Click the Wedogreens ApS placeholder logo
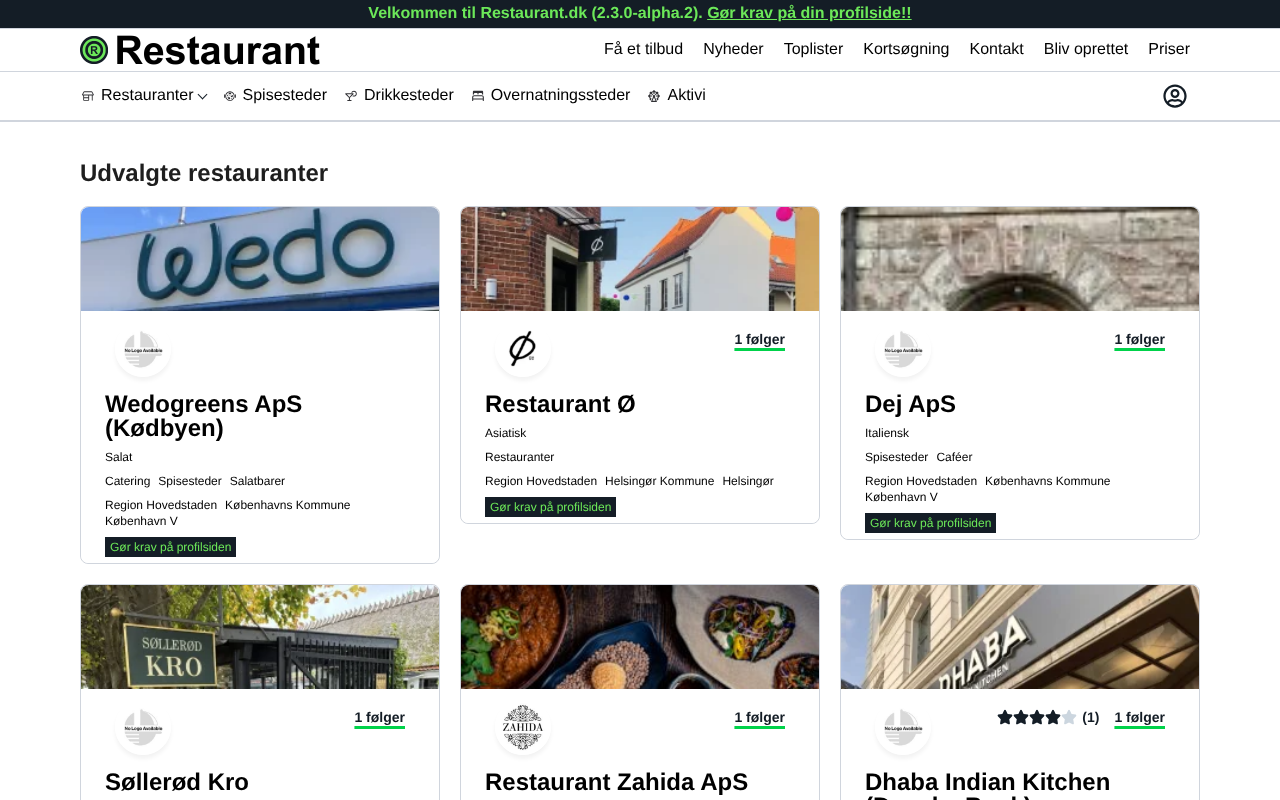1280x800 pixels. (143, 350)
